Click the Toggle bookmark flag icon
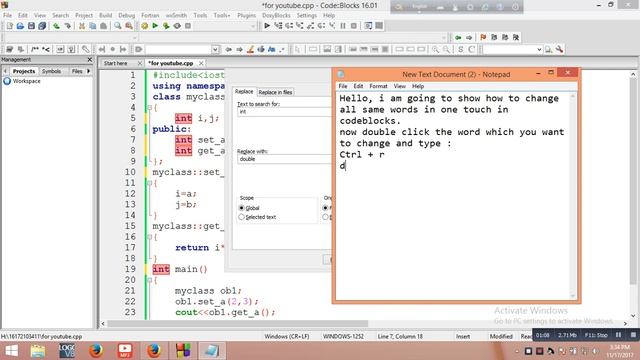Image resolution: width=640 pixels, height=360 pixels. click(x=483, y=38)
